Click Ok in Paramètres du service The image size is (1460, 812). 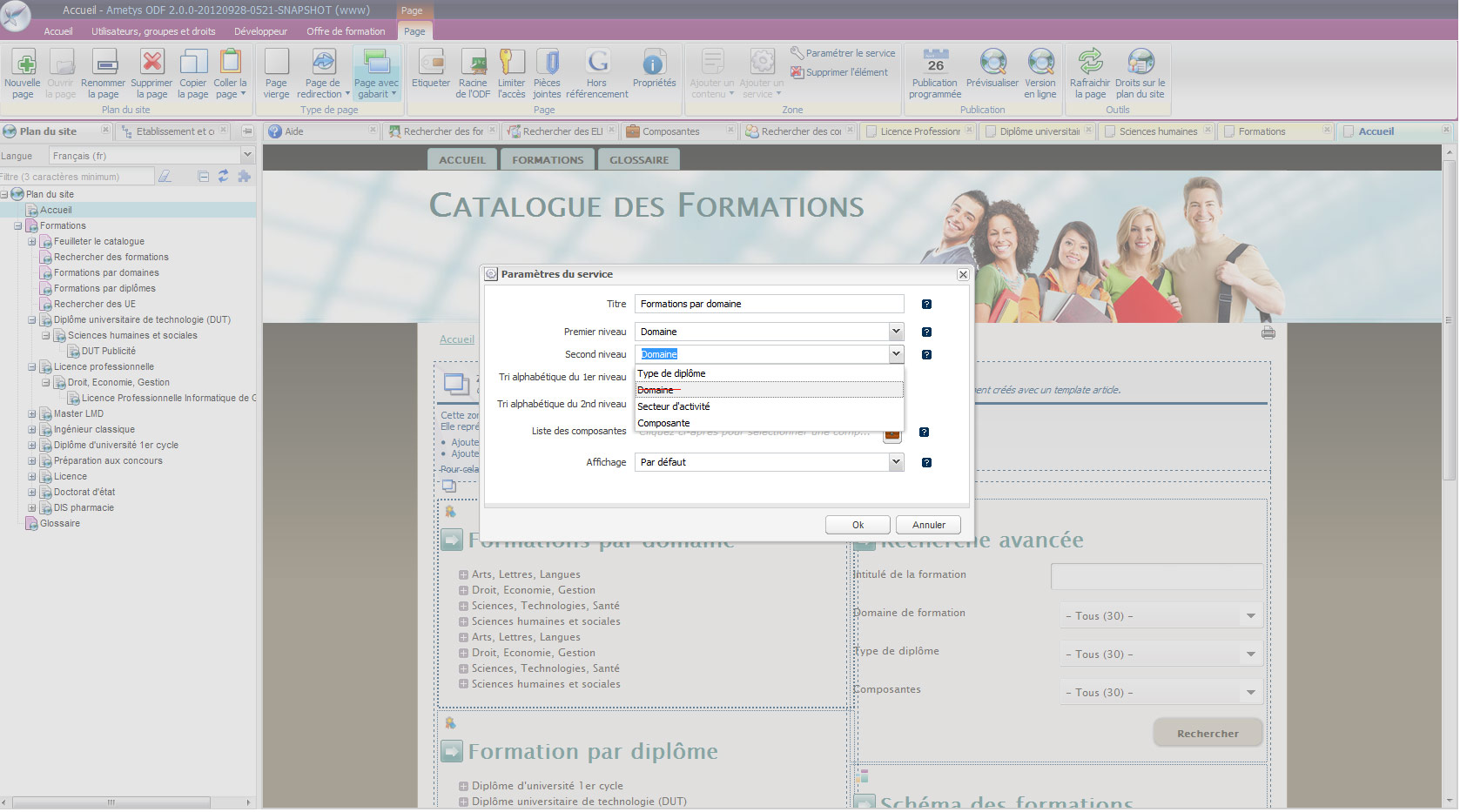[x=858, y=526]
